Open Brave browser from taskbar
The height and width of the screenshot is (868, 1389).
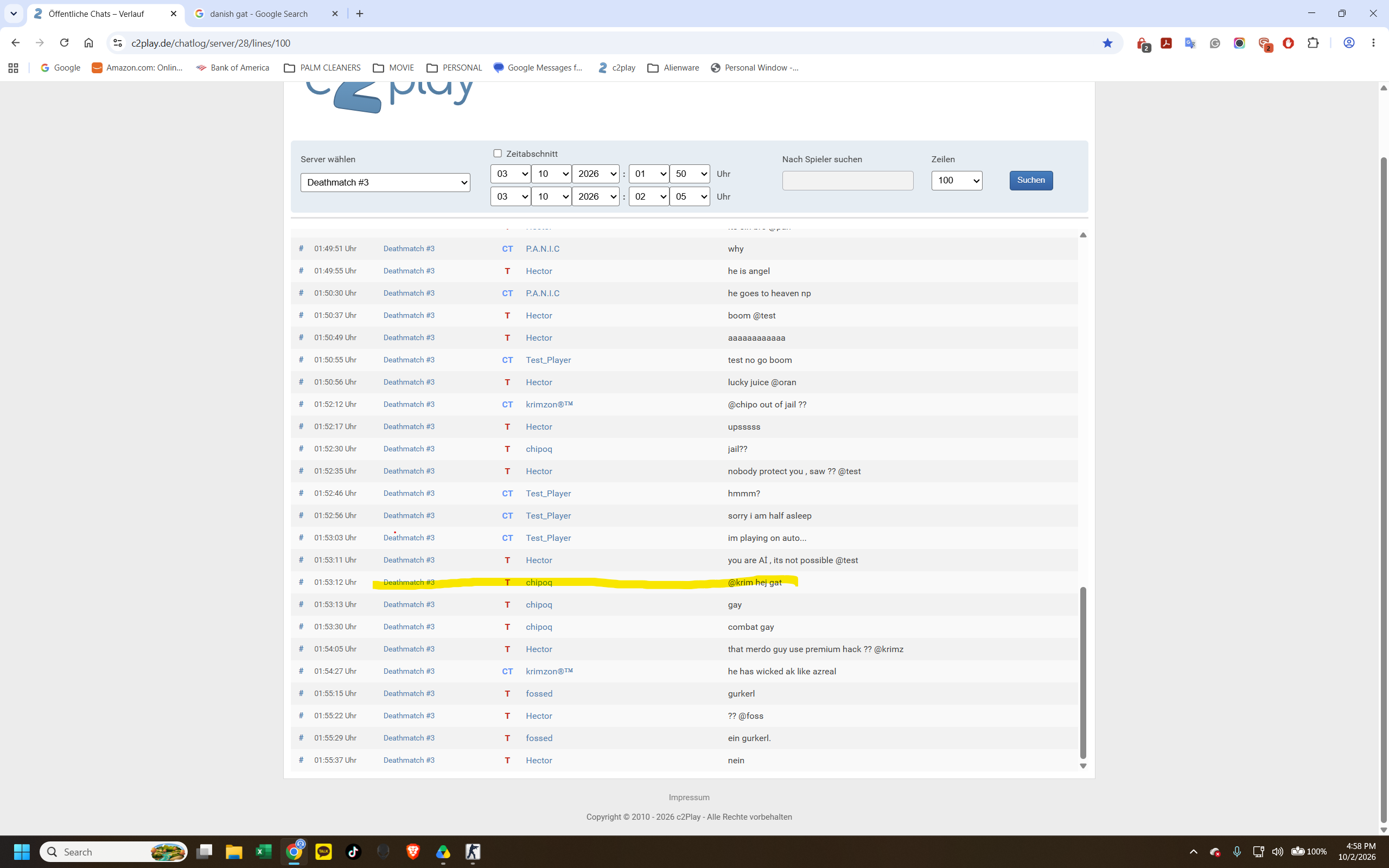tap(413, 852)
